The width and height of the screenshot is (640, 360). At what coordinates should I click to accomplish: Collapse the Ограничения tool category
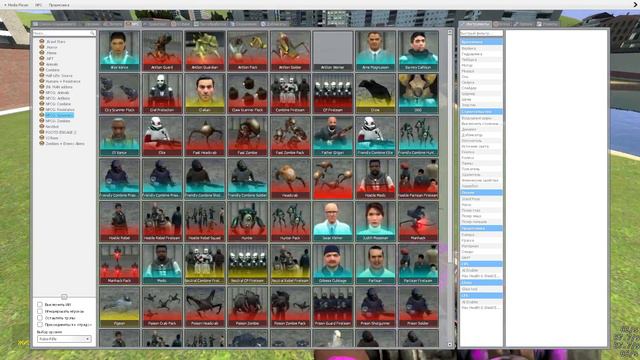[481, 42]
